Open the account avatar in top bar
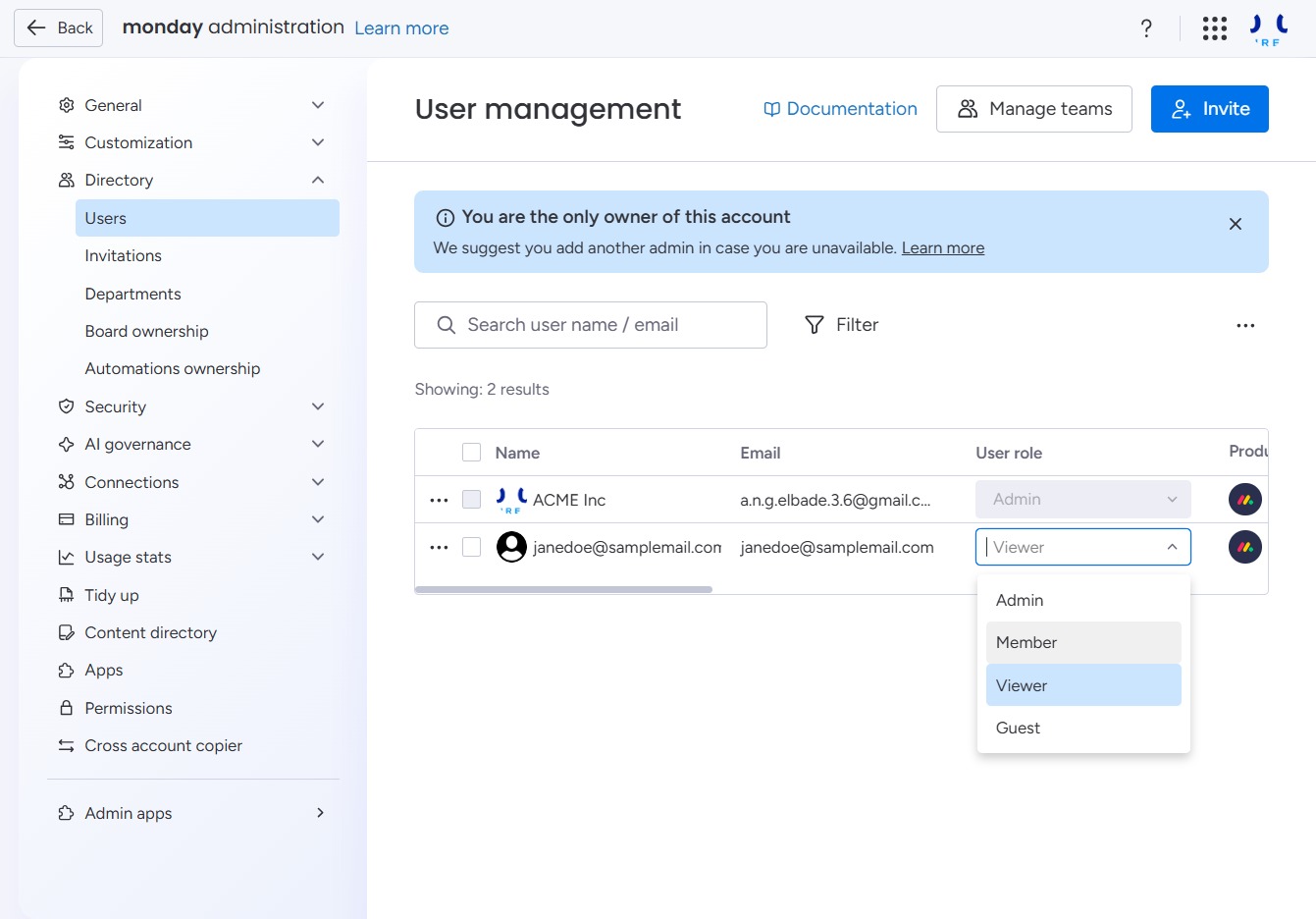This screenshot has height=919, width=1316. pyautogui.click(x=1269, y=28)
